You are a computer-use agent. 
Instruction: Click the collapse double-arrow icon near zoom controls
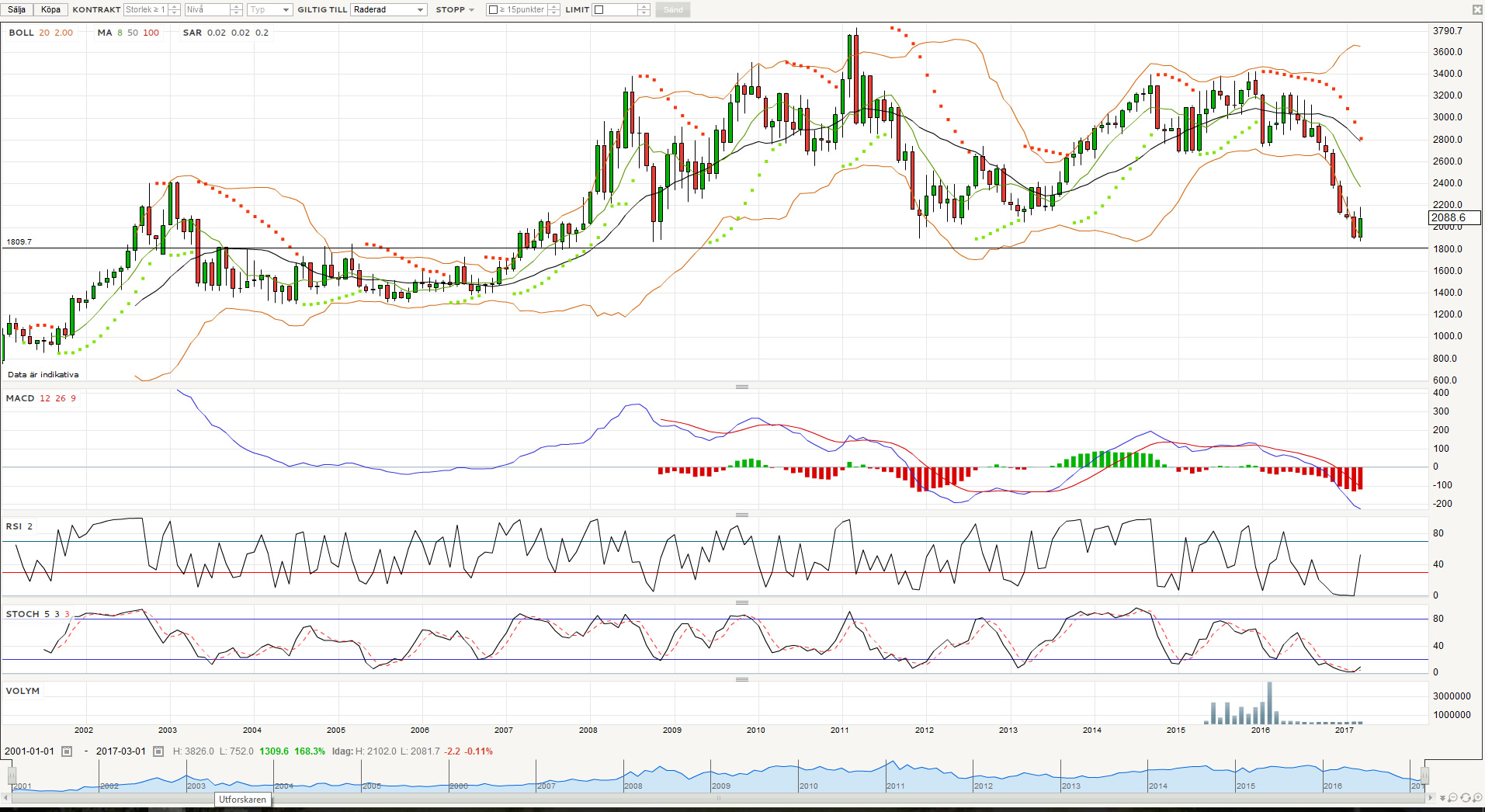[1442, 797]
